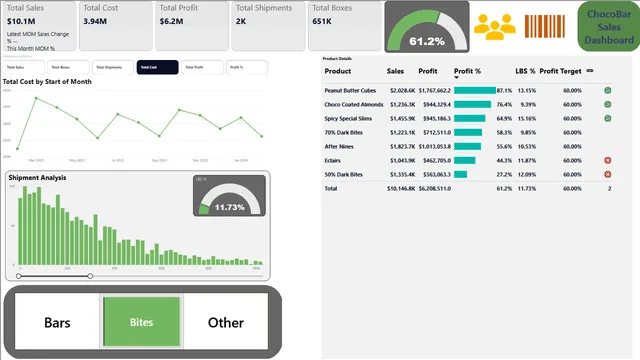The image size is (640, 360).
Task: Click the $2,028.6K sales value
Action: click(x=402, y=91)
